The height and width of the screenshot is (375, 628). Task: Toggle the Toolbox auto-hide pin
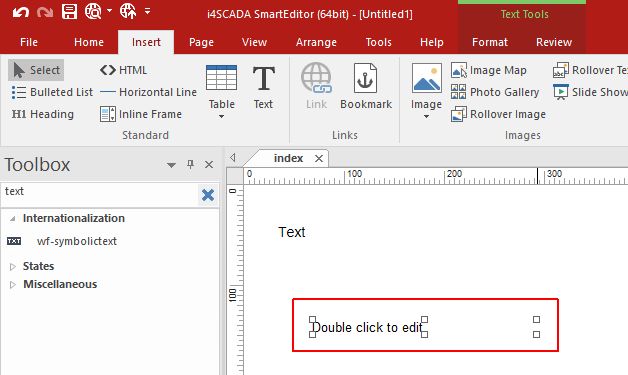[x=191, y=164]
